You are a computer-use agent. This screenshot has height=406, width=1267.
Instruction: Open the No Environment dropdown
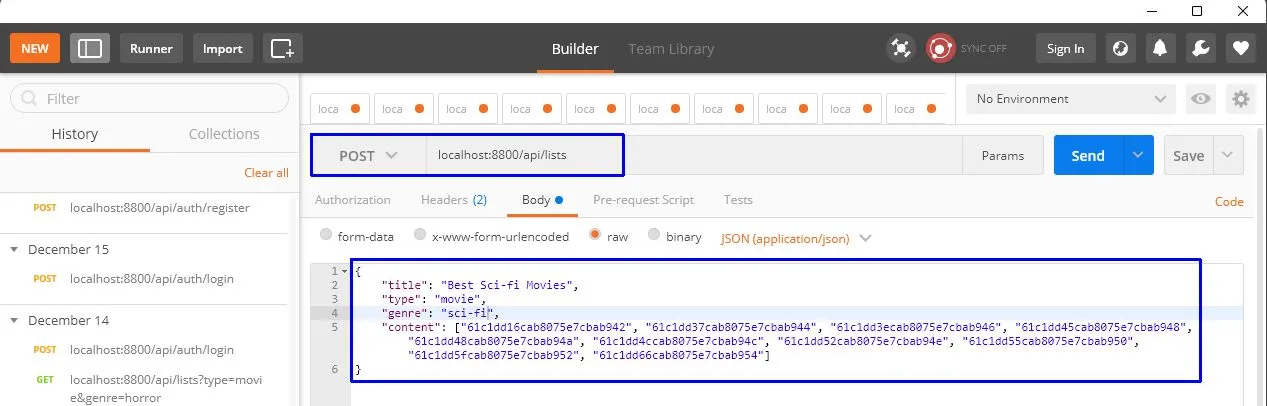pos(1071,99)
